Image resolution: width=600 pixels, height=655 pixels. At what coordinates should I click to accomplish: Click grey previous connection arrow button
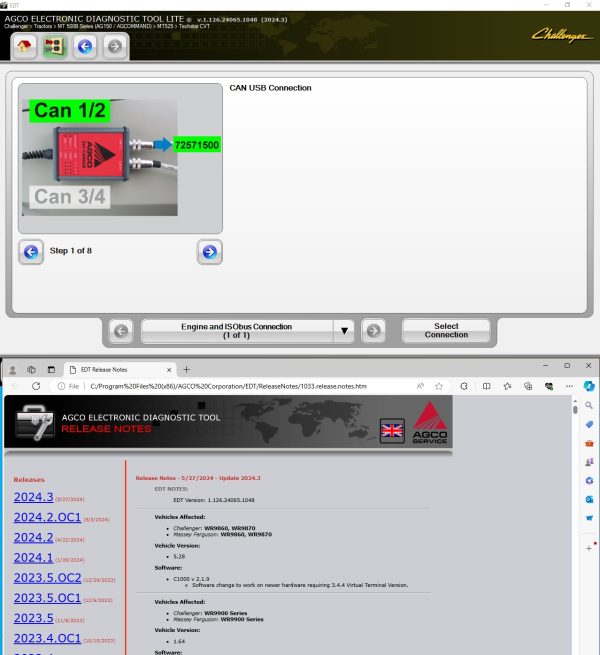click(x=121, y=331)
